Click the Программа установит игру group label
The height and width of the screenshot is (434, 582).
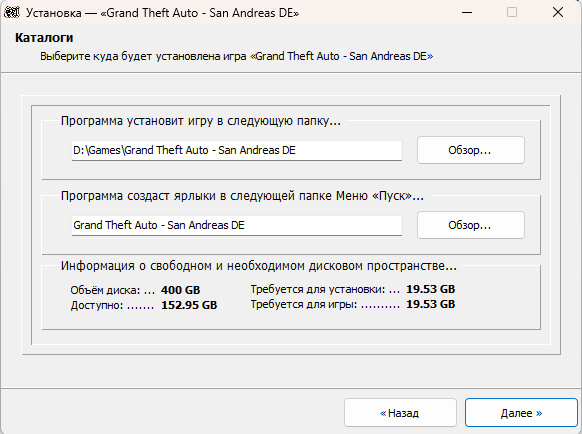click(x=201, y=121)
